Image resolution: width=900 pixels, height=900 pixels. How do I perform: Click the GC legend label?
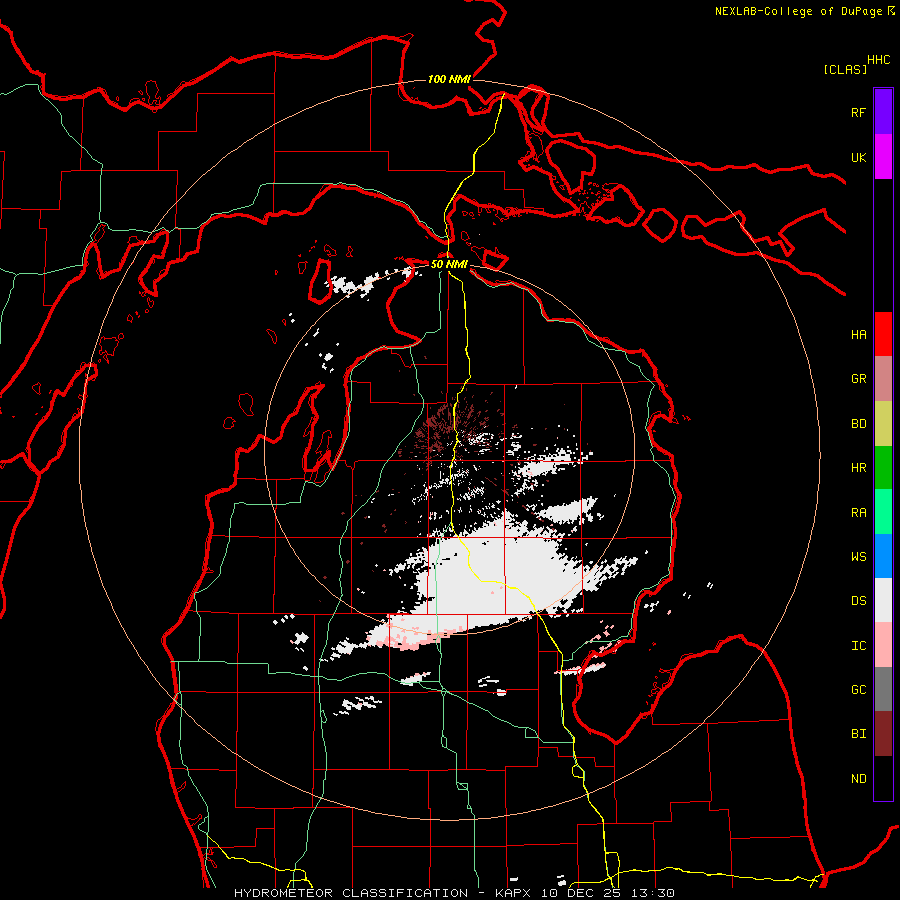[858, 690]
